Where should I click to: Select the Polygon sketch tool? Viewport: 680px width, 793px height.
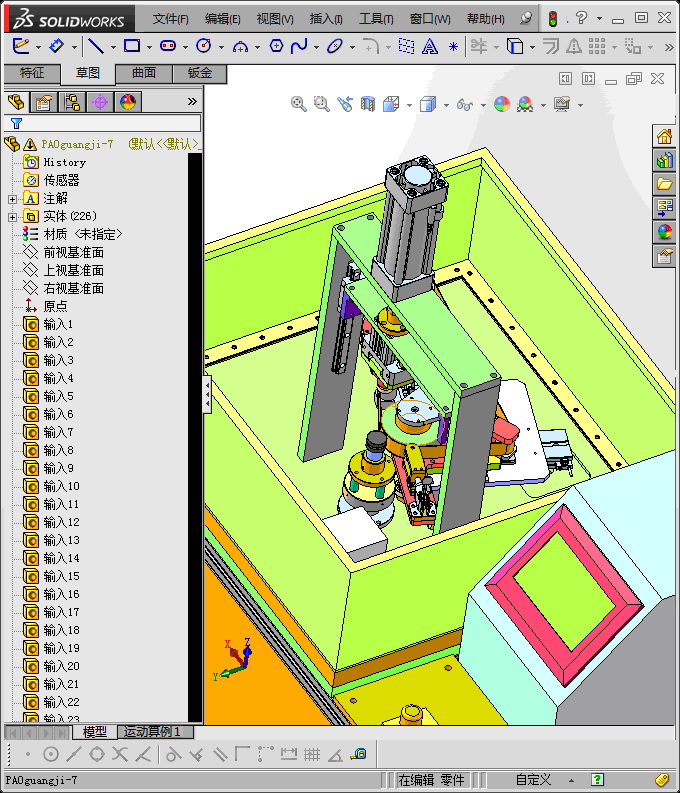(276, 47)
